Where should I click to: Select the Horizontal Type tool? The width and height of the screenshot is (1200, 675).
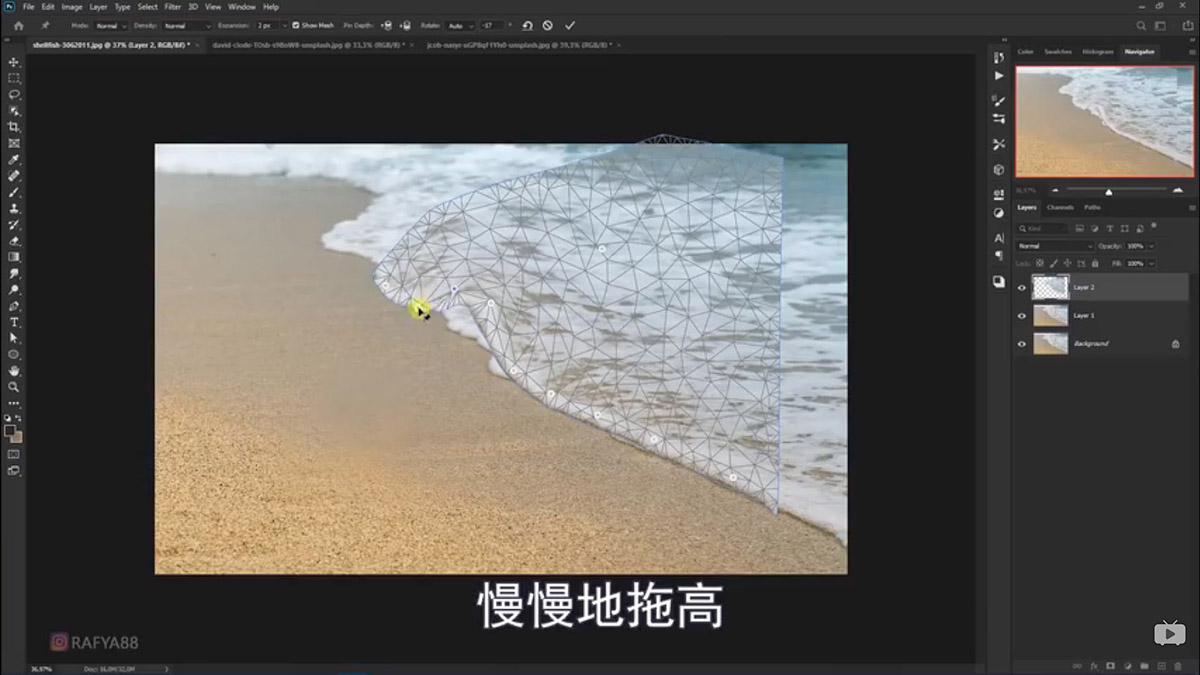[14, 322]
